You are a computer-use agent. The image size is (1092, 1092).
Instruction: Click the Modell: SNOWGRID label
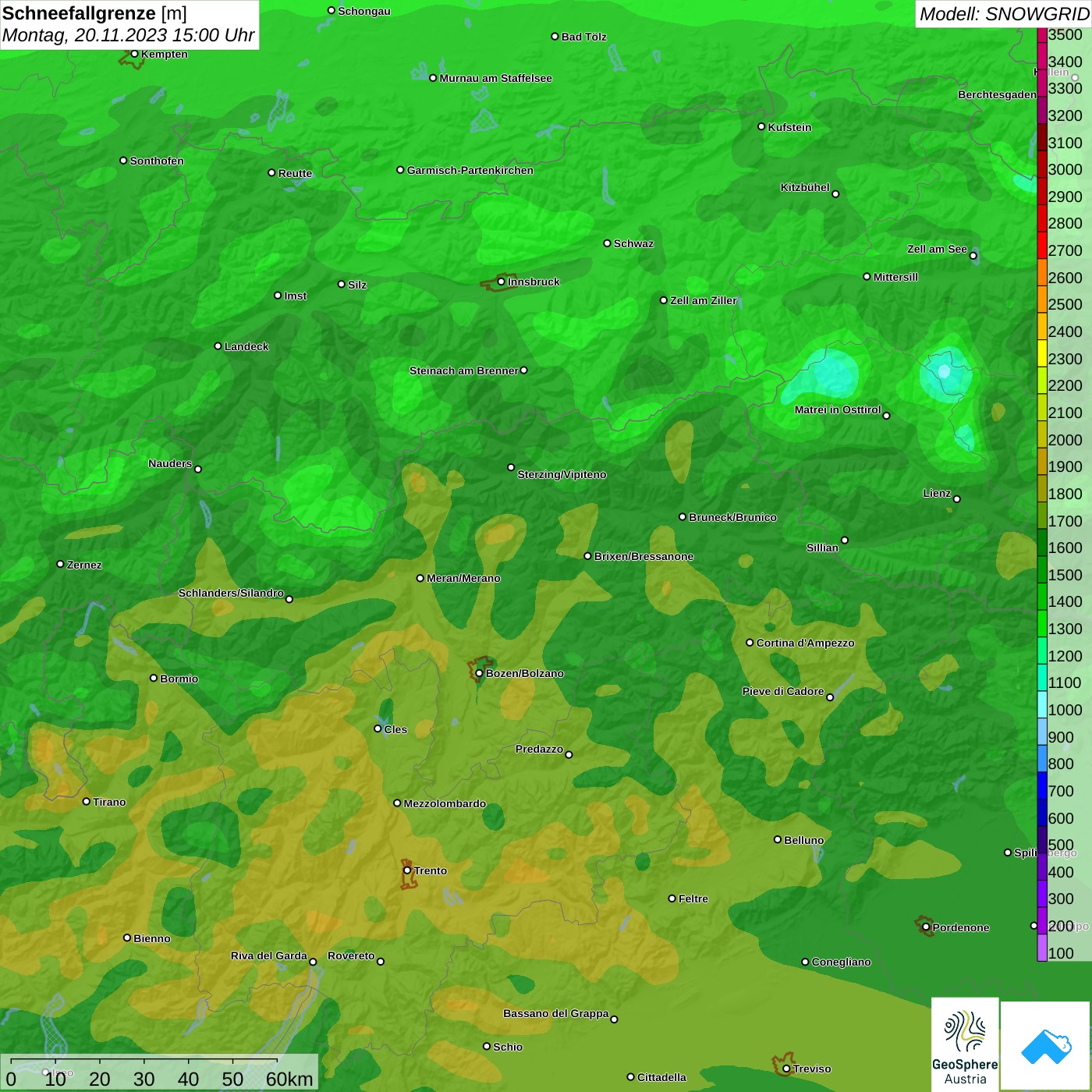pyautogui.click(x=1003, y=14)
